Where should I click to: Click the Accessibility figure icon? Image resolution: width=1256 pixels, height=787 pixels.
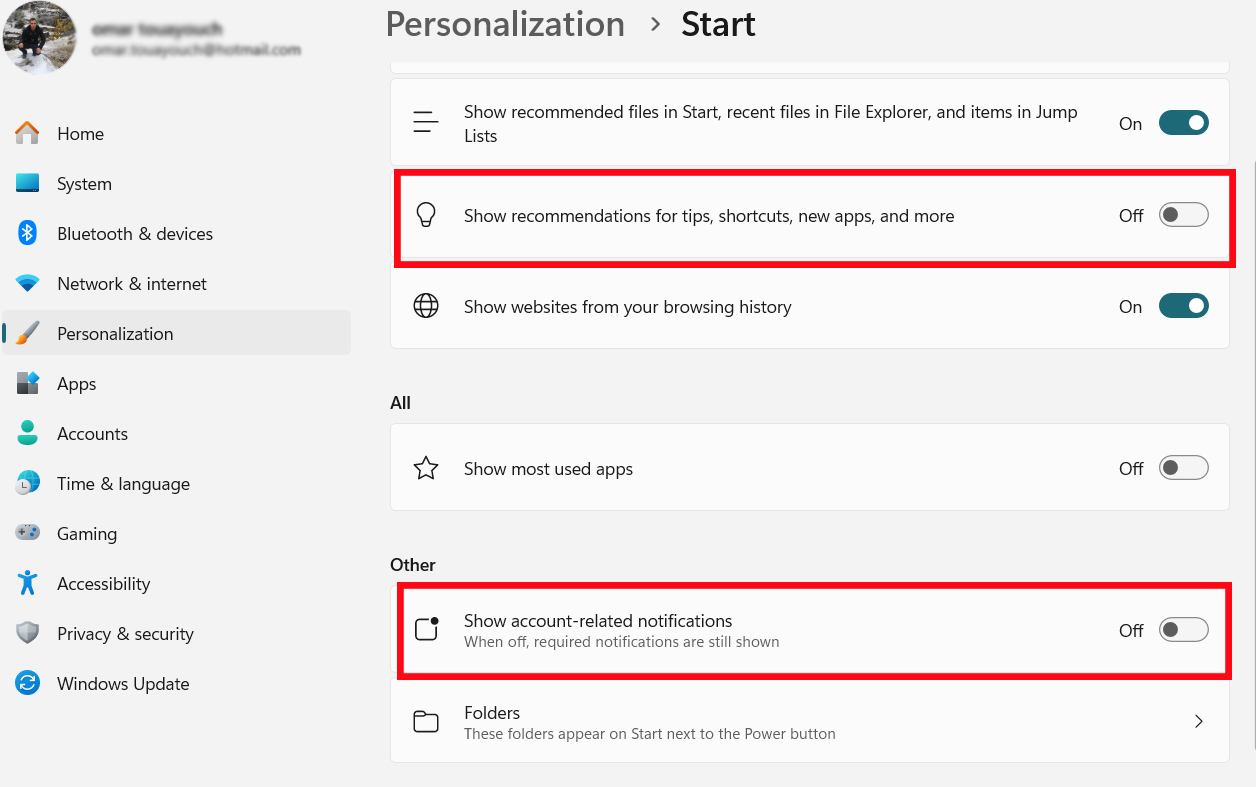tap(28, 583)
